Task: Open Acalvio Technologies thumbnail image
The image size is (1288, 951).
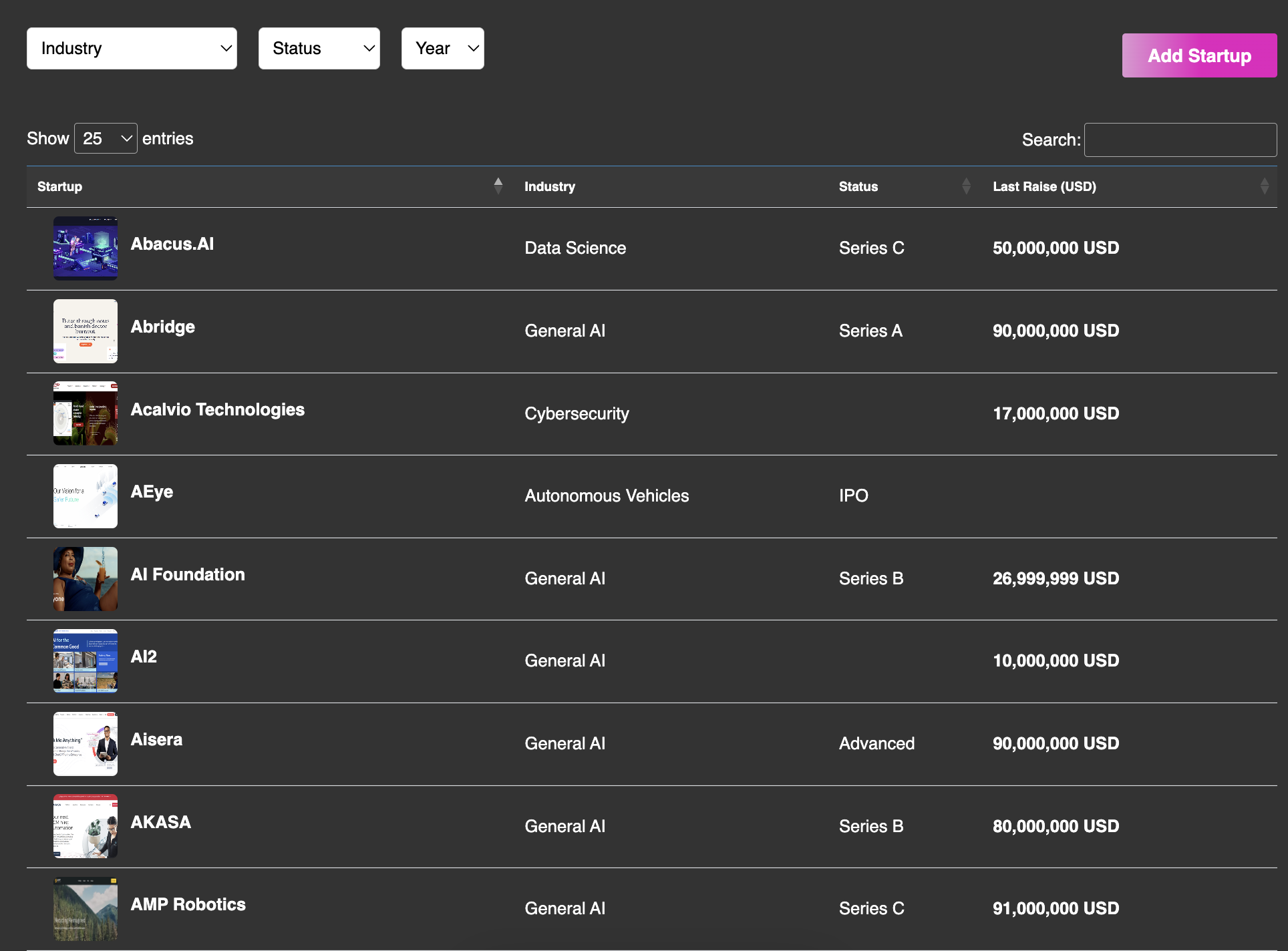Action: coord(86,413)
